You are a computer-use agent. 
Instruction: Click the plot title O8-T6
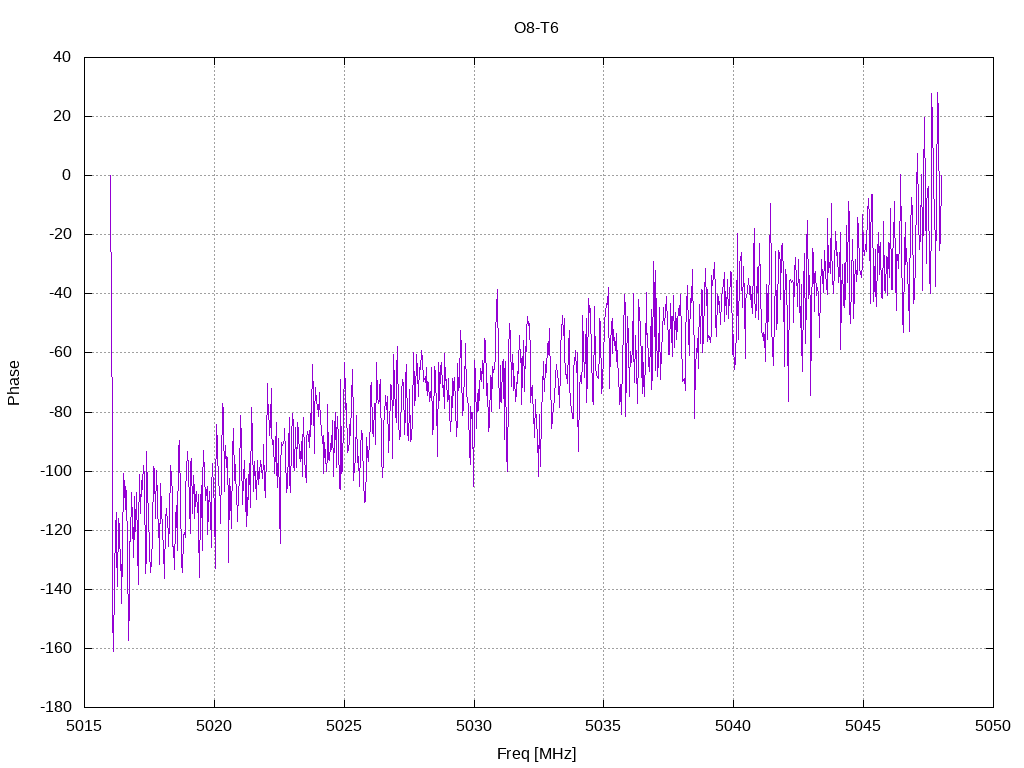coord(536,28)
